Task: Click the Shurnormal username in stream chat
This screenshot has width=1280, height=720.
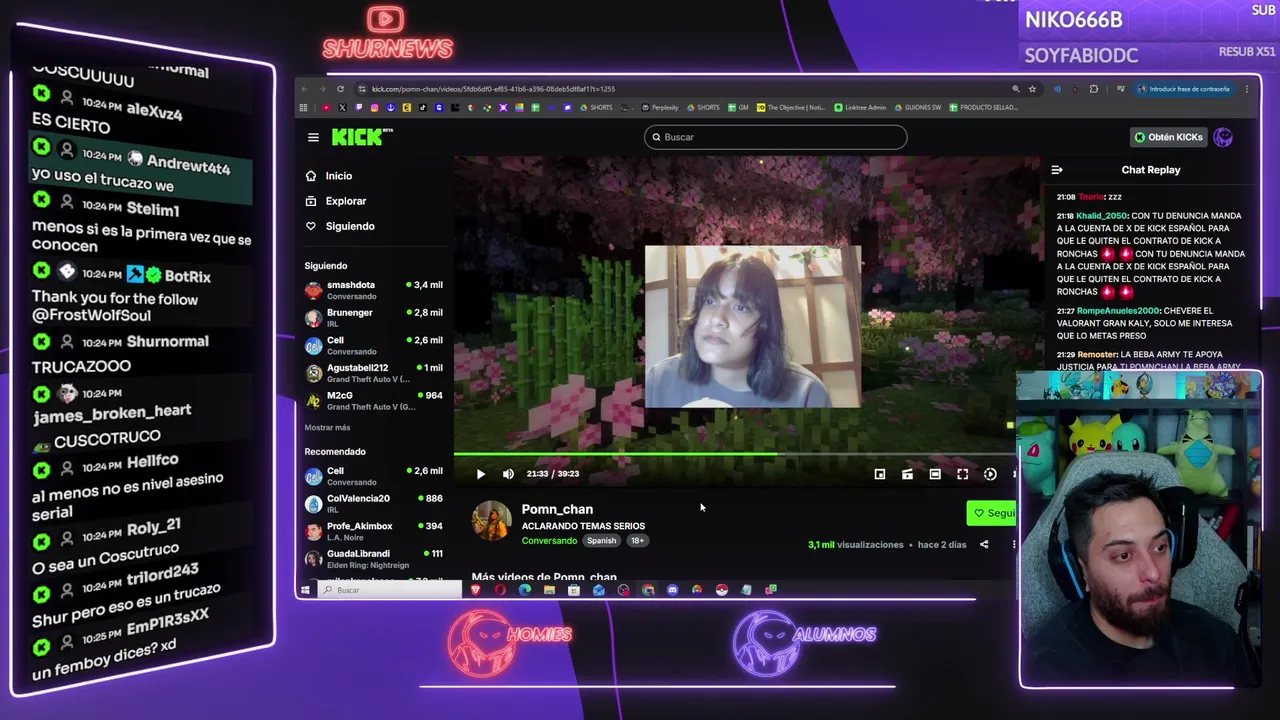Action: (167, 341)
